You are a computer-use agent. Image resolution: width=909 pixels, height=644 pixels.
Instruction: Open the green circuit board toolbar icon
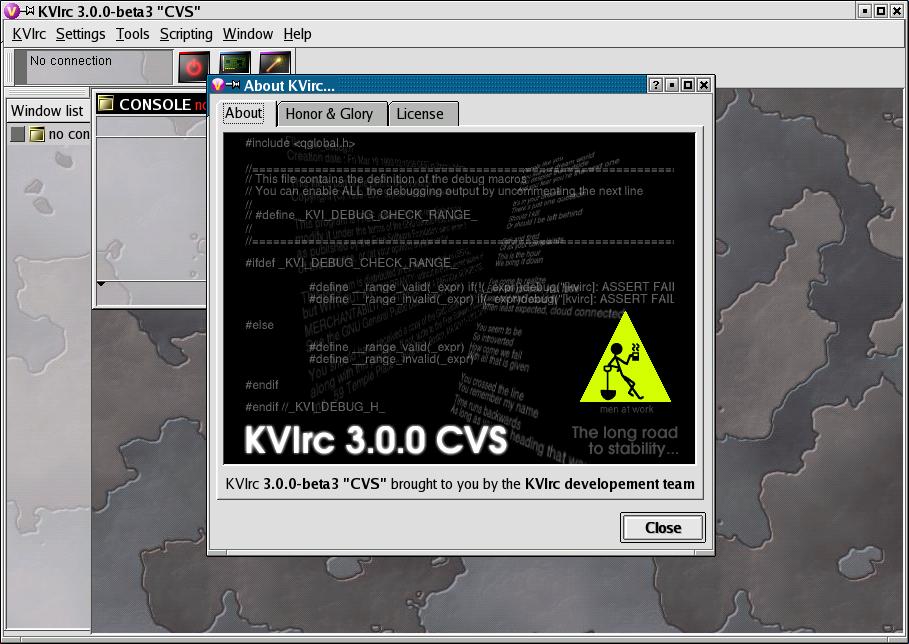[x=235, y=63]
